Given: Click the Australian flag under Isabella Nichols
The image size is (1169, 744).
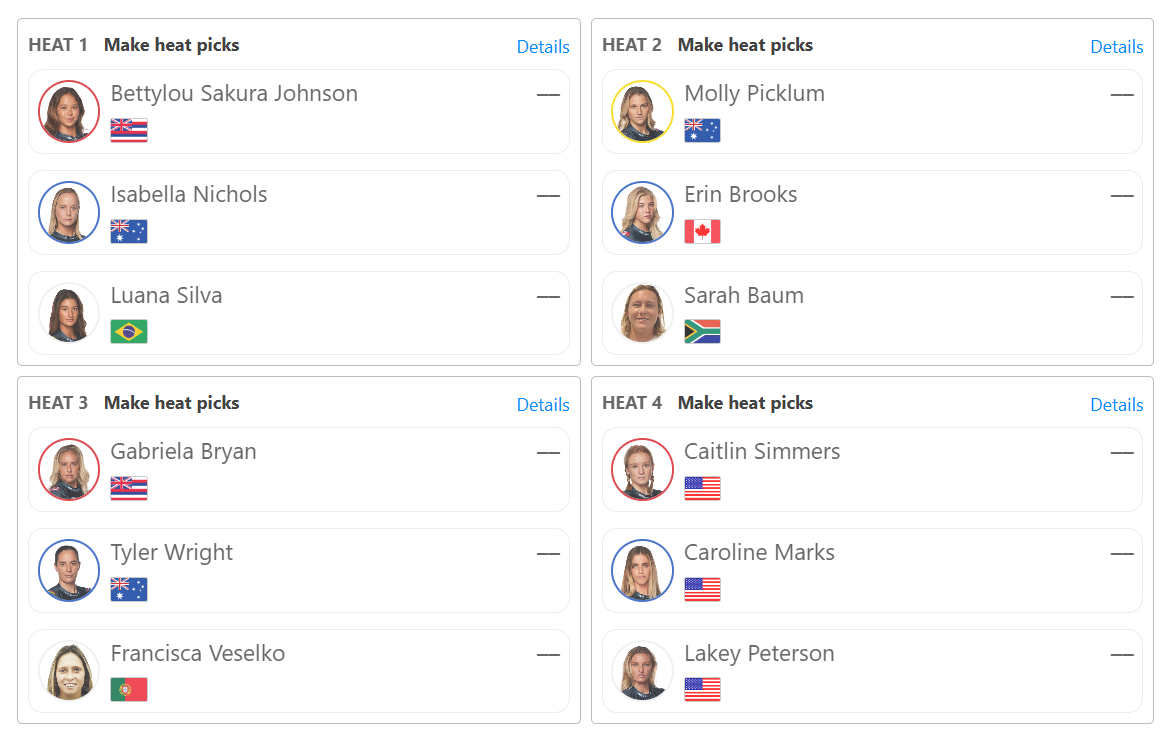Looking at the screenshot, I should click(x=129, y=232).
